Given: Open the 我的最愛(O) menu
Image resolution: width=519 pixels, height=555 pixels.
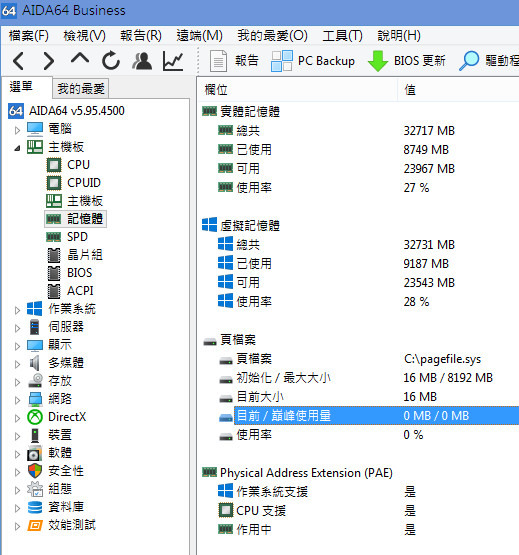Looking at the screenshot, I should point(273,36).
